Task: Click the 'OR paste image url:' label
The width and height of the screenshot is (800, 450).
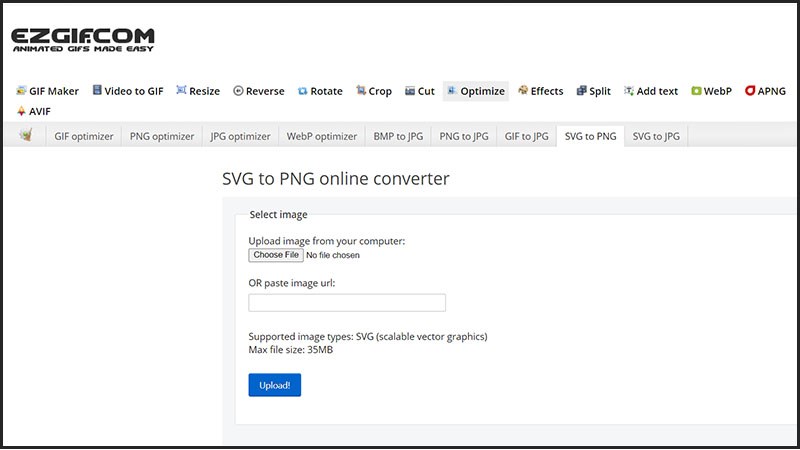Action: click(x=292, y=283)
